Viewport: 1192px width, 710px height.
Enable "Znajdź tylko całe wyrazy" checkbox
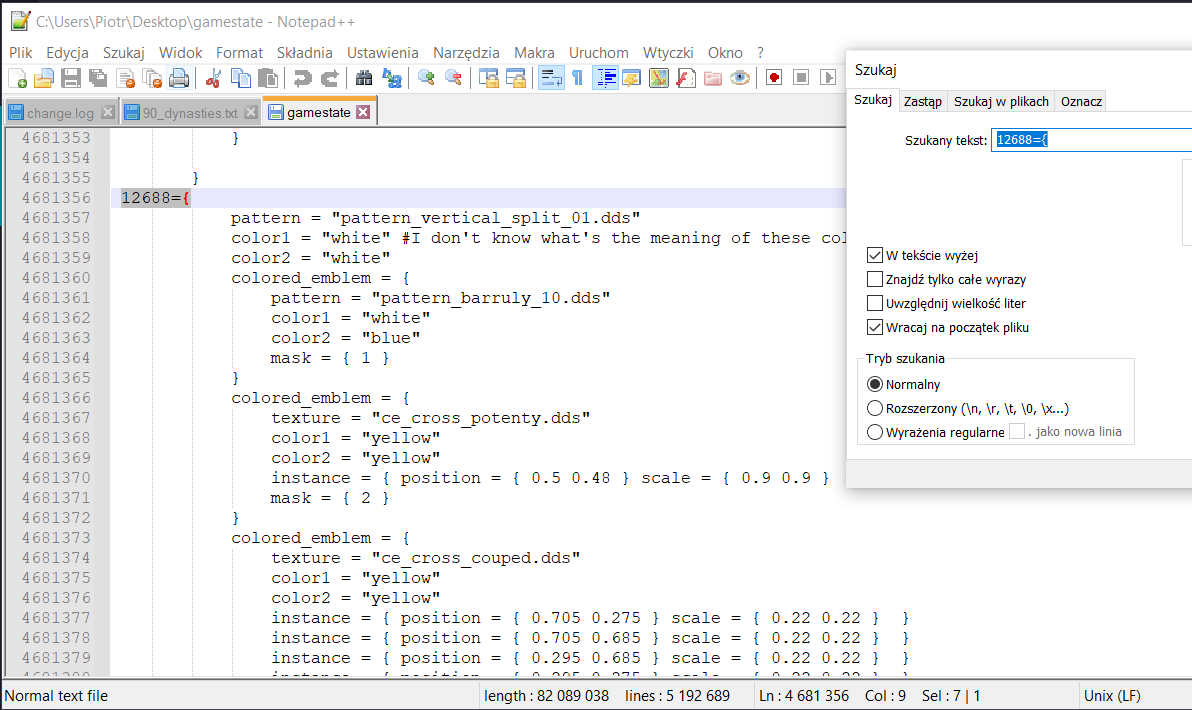[x=875, y=279]
